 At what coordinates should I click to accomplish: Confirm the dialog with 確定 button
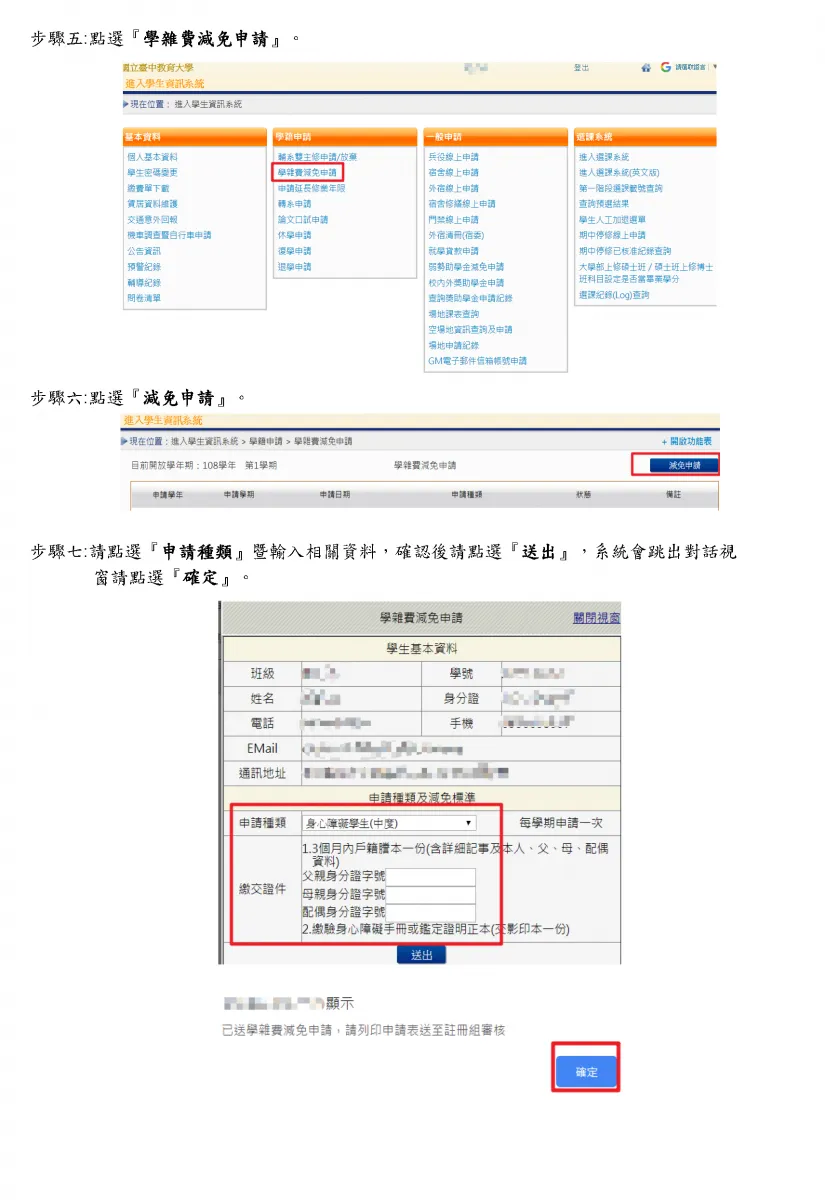(586, 1071)
